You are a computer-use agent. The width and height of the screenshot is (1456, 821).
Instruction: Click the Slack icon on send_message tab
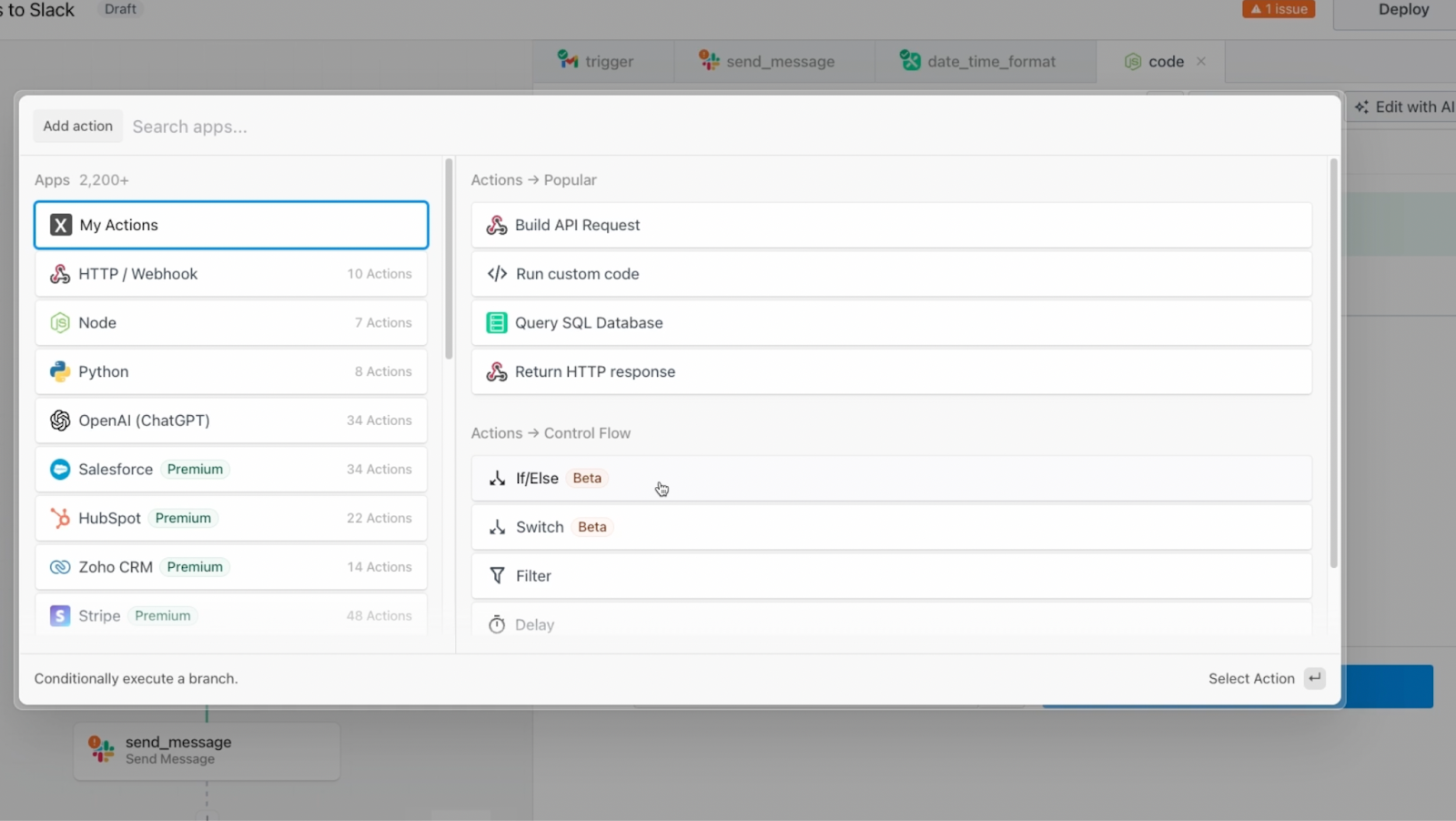(709, 60)
